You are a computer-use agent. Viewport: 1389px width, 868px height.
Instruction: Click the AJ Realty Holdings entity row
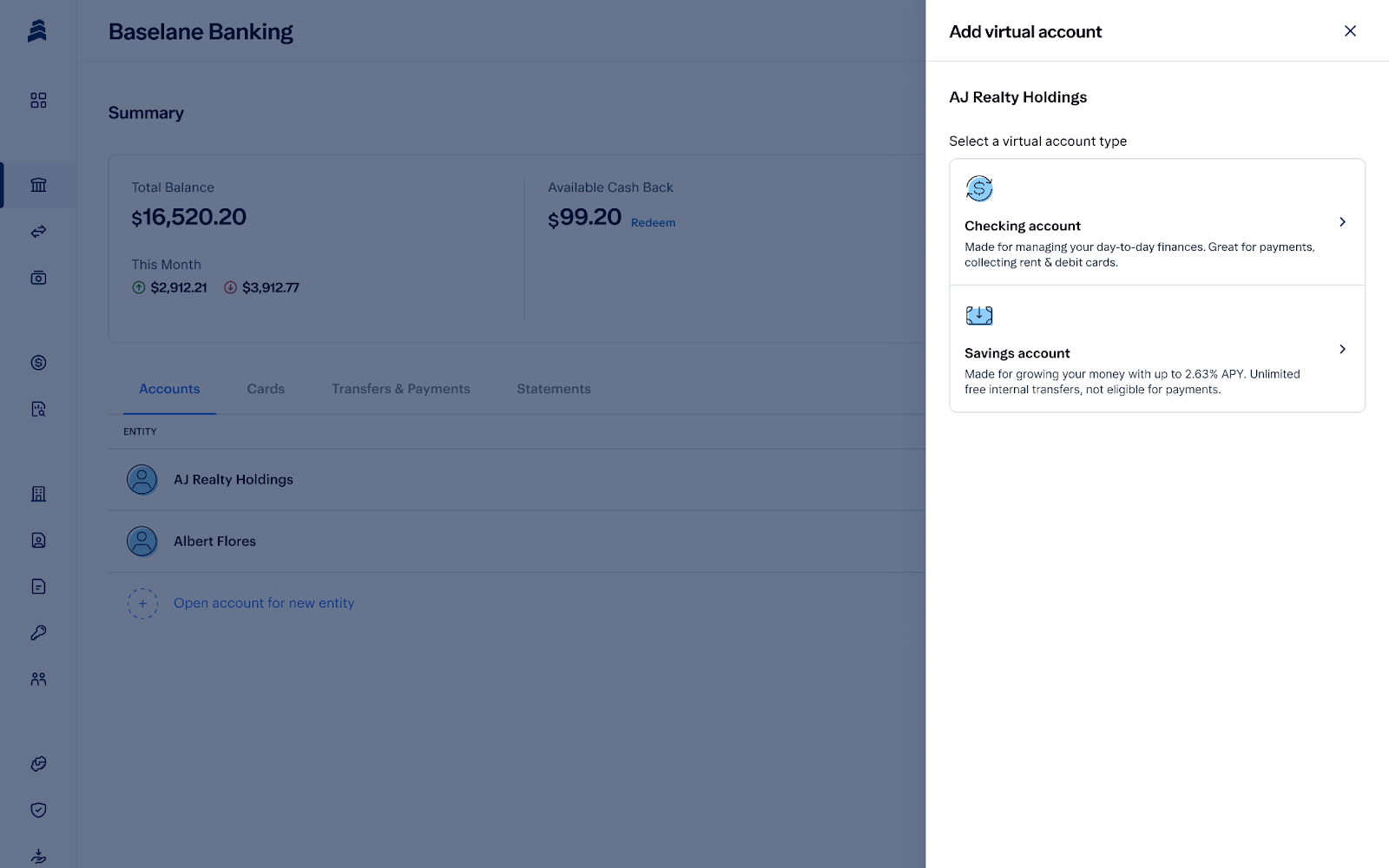coord(517,479)
